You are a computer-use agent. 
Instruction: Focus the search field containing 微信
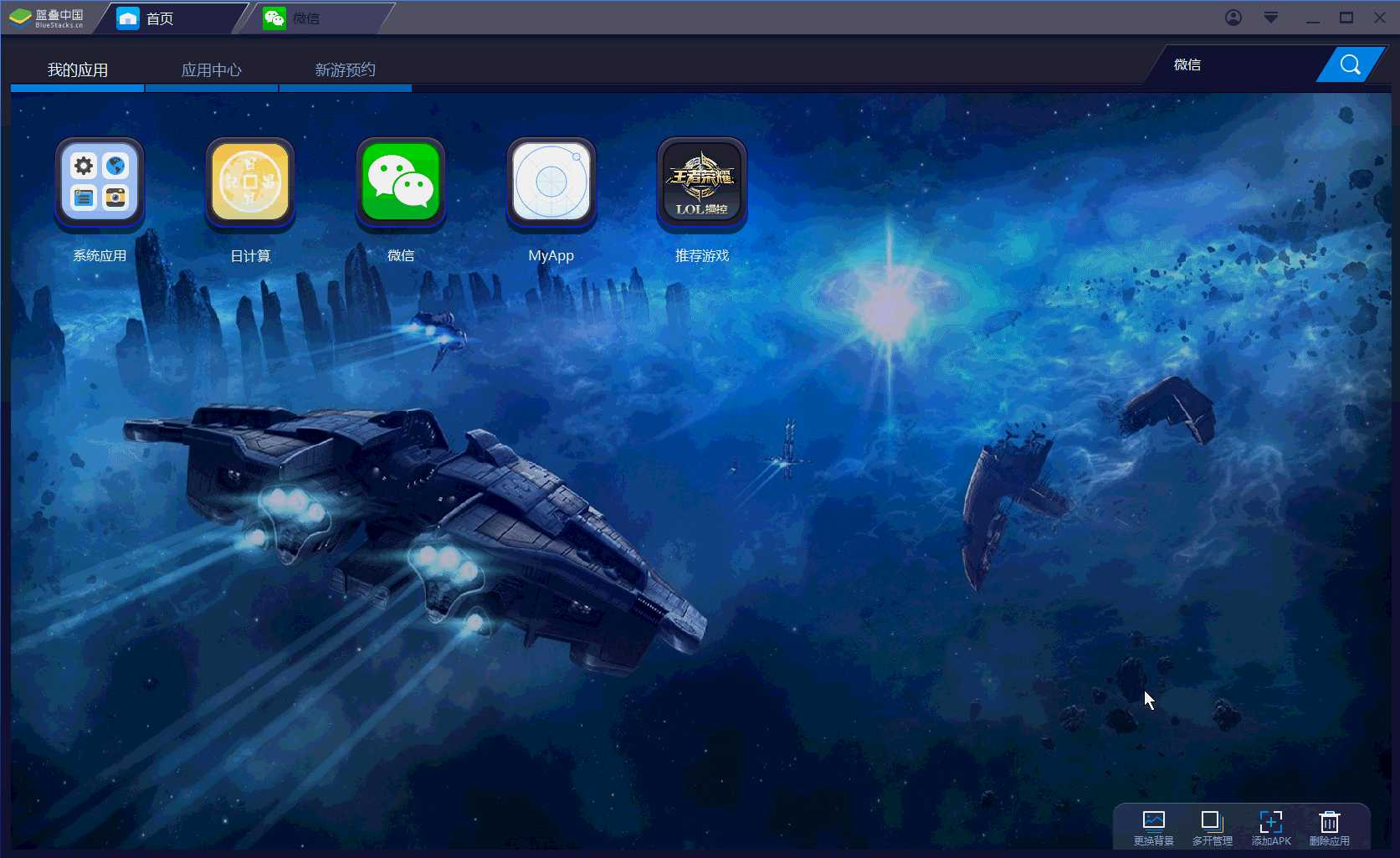(1238, 64)
